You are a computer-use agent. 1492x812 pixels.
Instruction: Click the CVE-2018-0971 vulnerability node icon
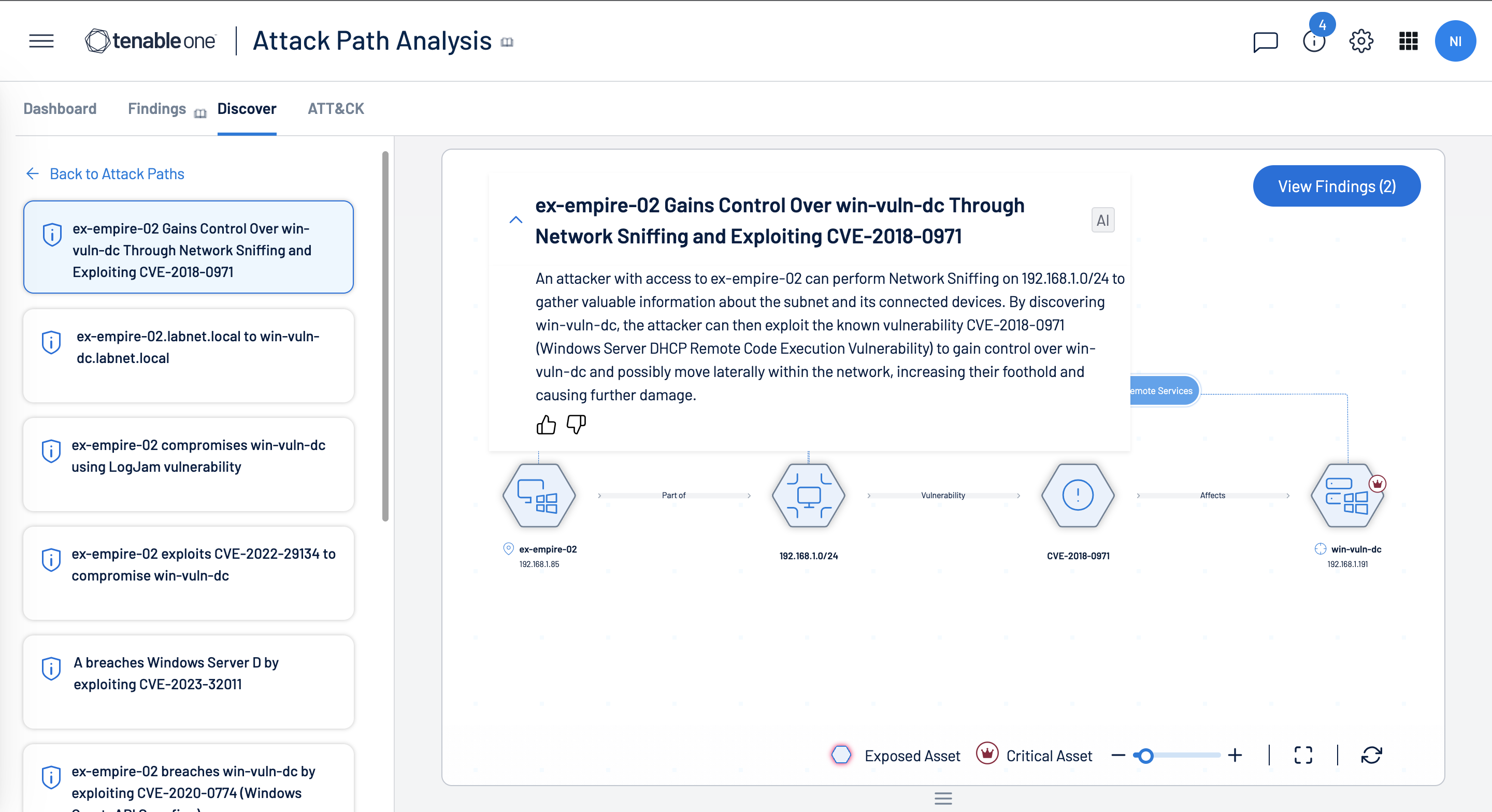(x=1078, y=495)
